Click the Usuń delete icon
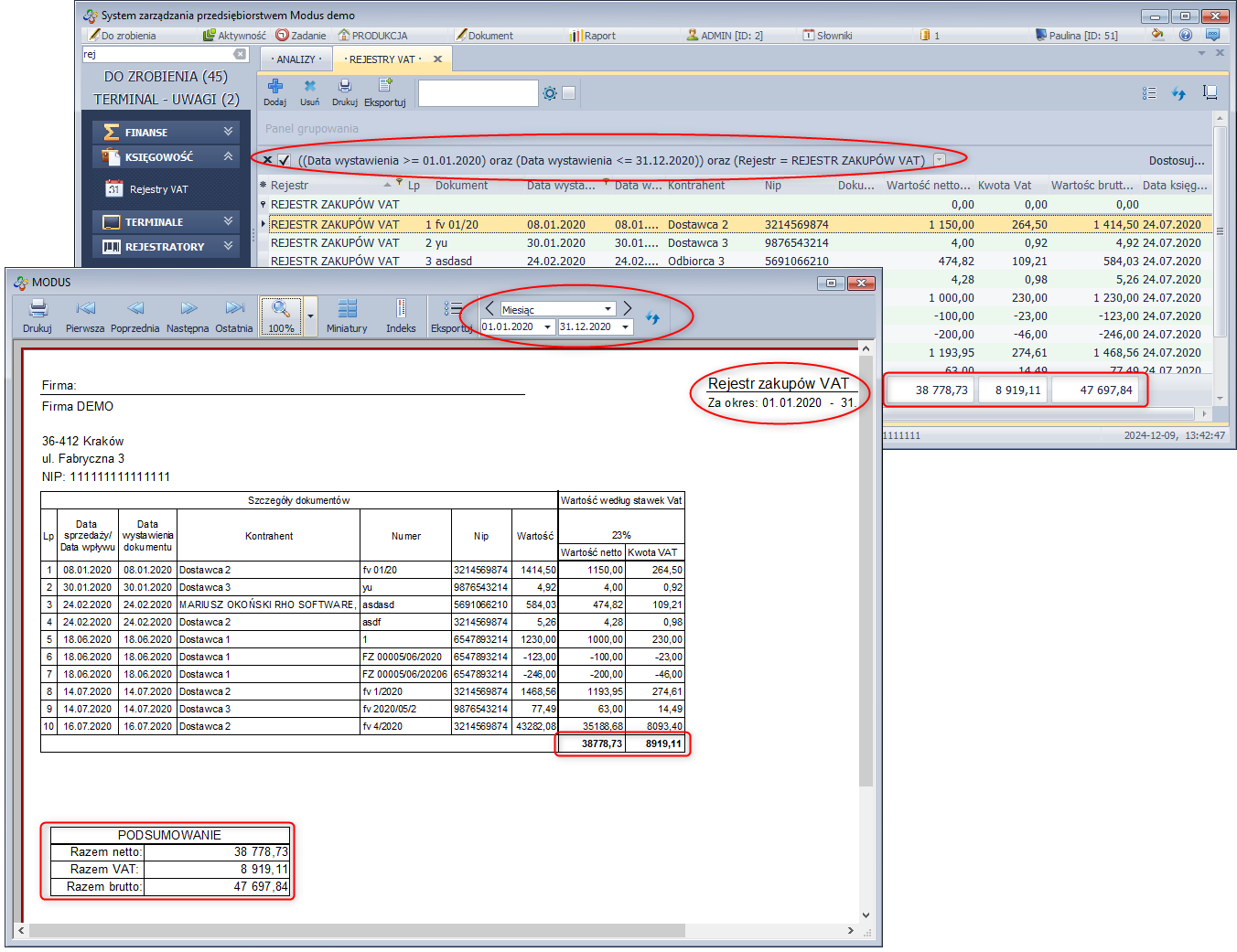Screen dimensions: 1237x952 pos(309,86)
